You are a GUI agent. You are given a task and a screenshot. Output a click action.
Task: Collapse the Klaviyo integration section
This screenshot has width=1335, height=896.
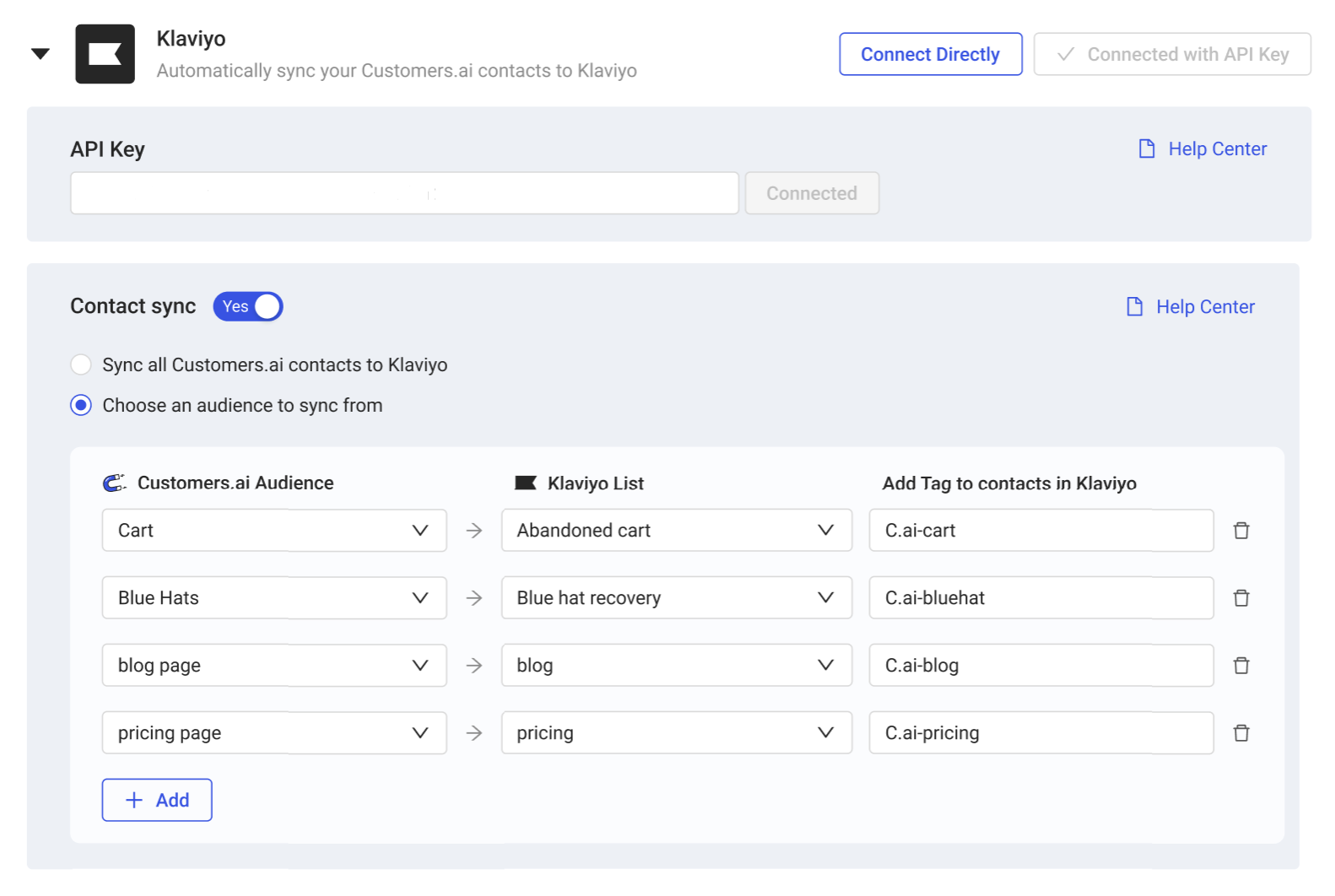coord(41,54)
